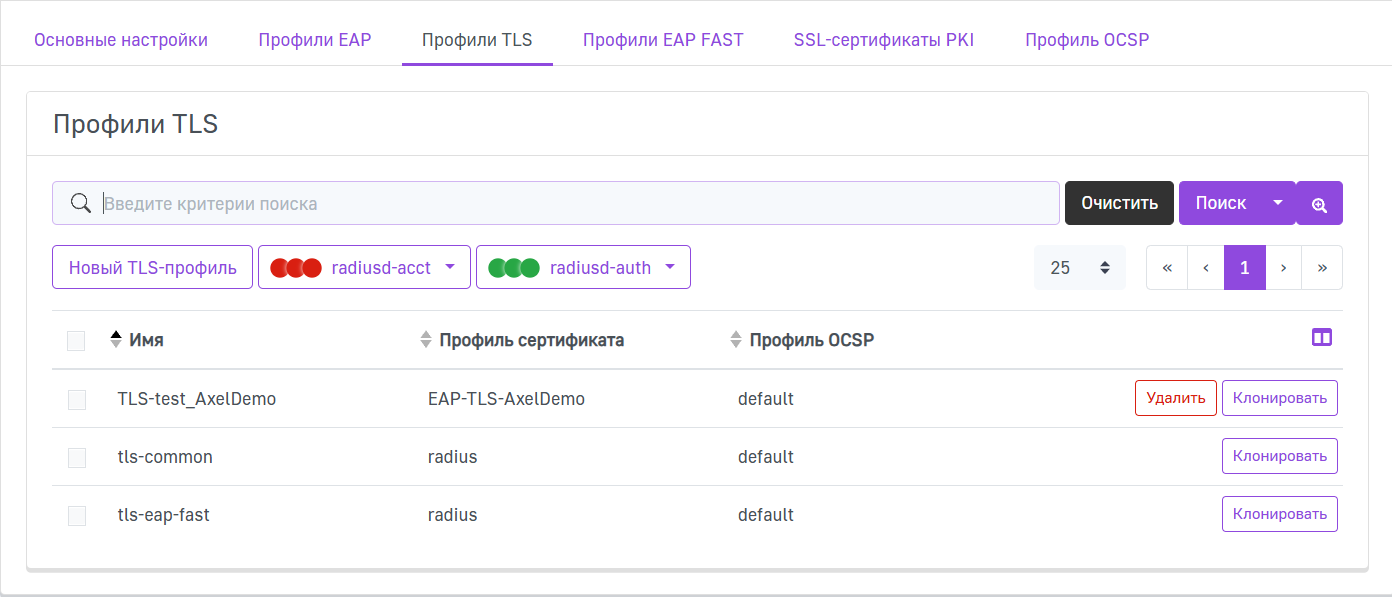Sort by Профиль сертификата column icon
1392x597 pixels.
pos(427,340)
